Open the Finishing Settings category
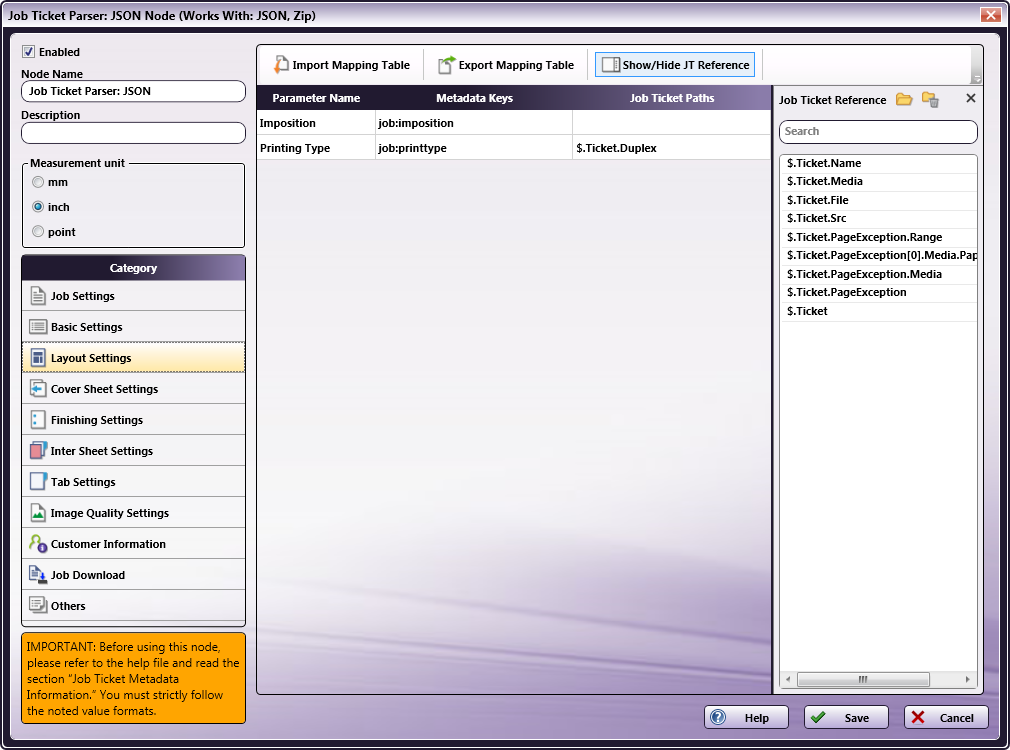Screen dimensions: 1010x750 (133, 419)
